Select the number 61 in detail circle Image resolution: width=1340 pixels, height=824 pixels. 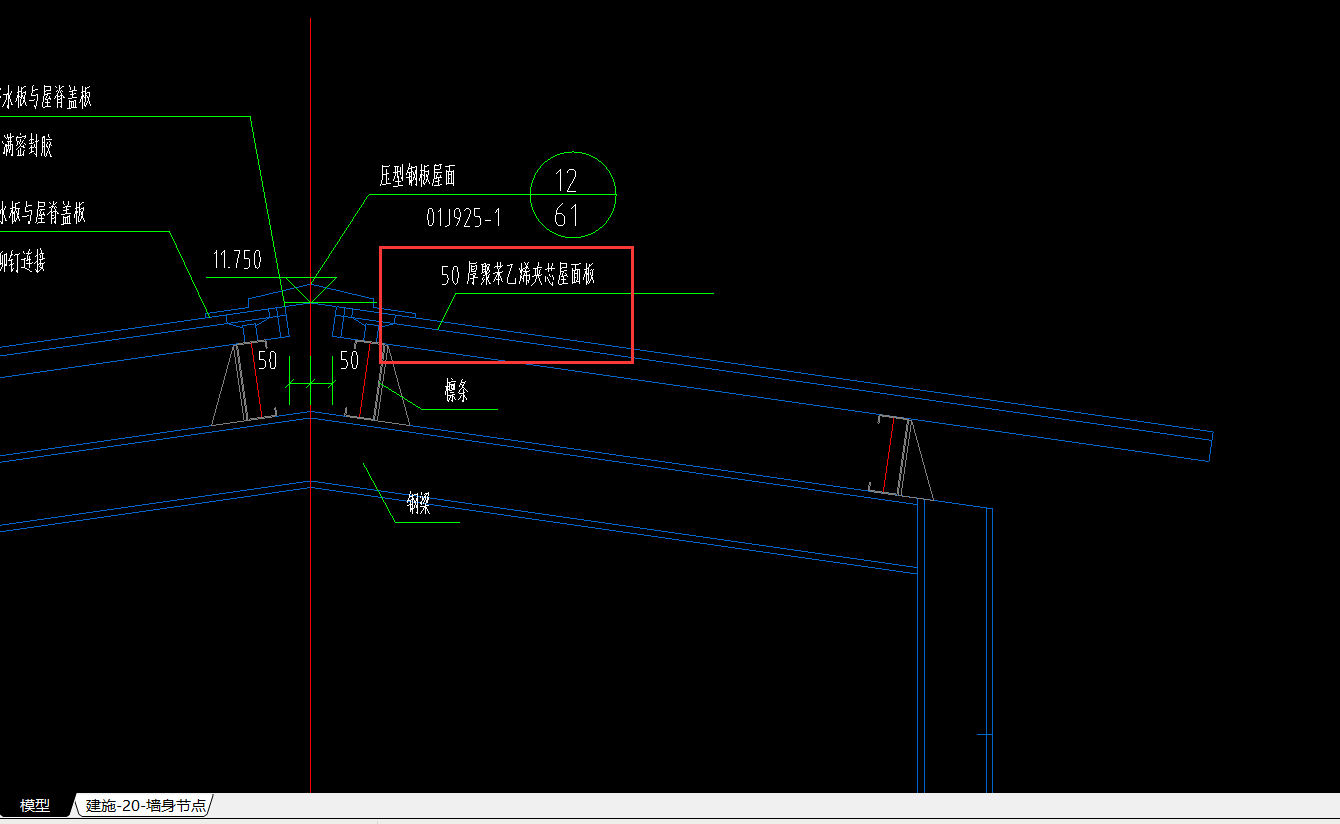(566, 215)
